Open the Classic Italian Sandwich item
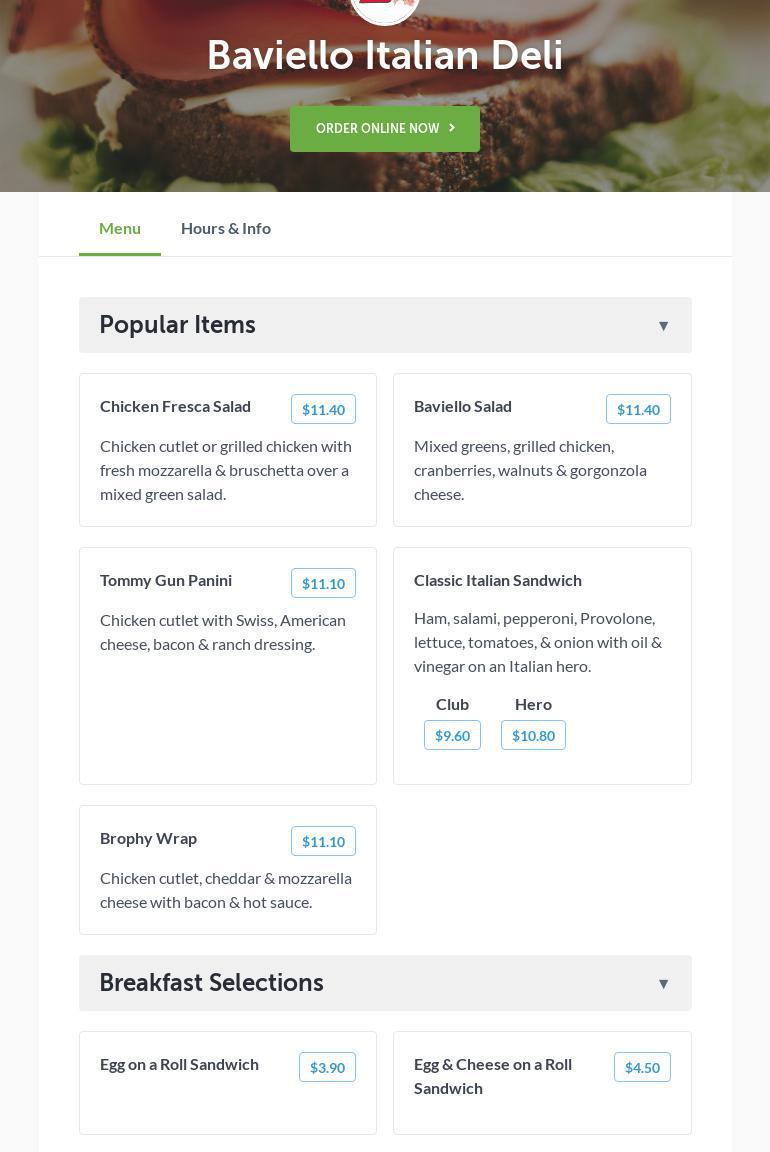Viewport: 770px width, 1152px height. 498,580
